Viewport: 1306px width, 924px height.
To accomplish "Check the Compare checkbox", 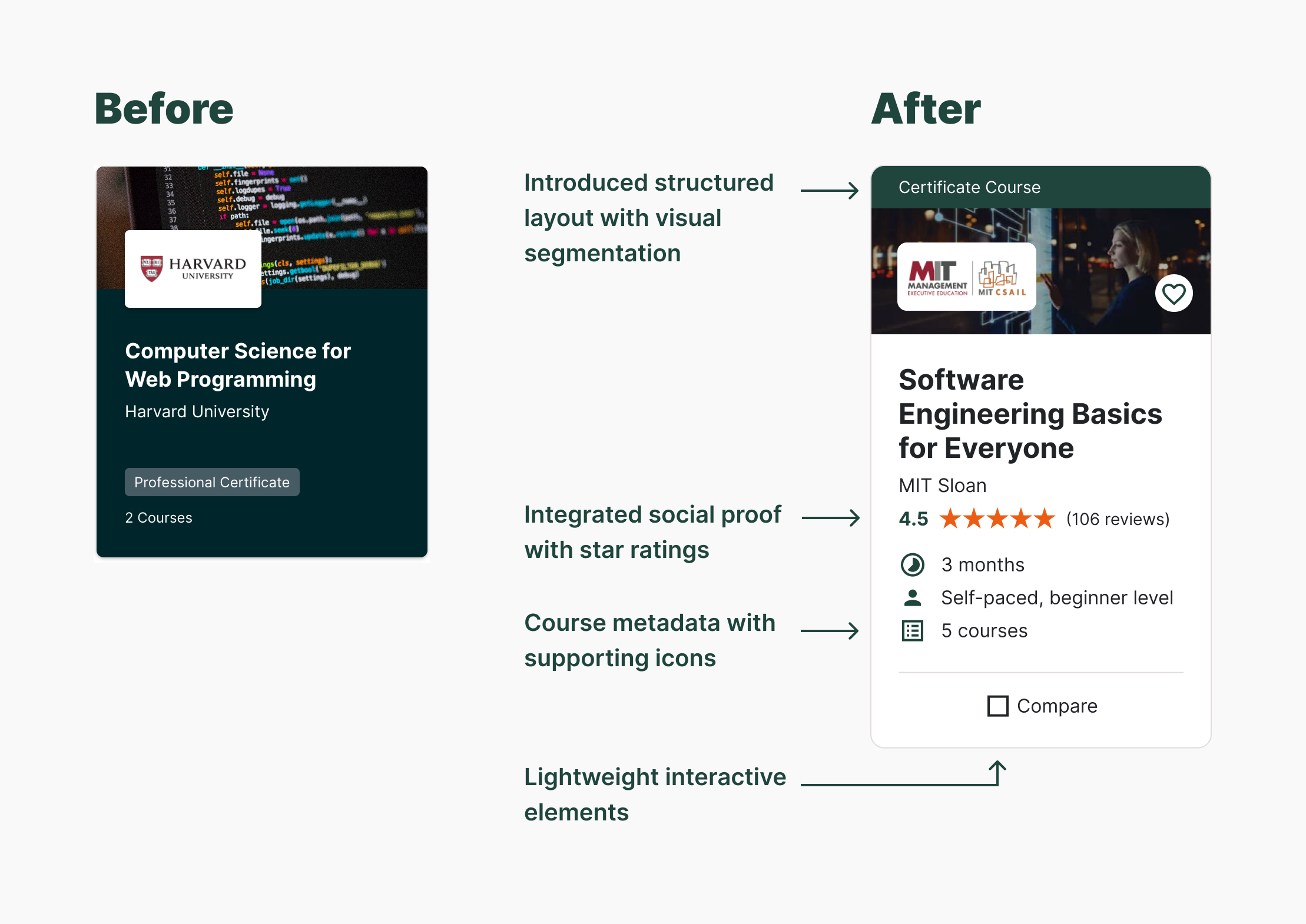I will click(x=997, y=706).
